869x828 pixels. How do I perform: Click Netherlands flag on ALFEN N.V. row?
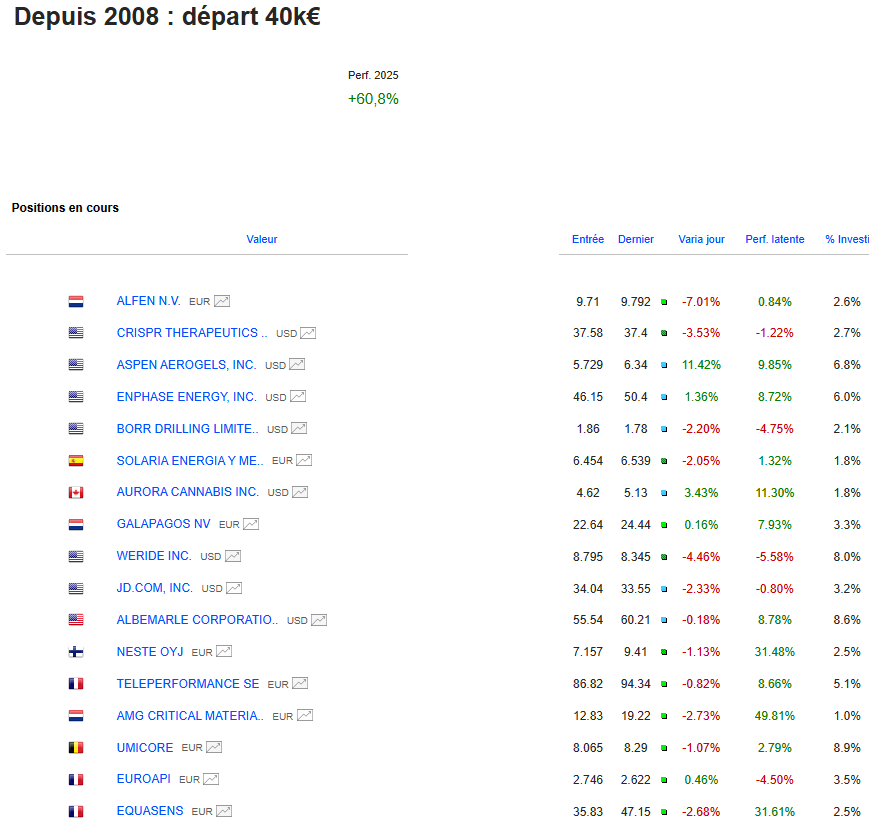76,301
